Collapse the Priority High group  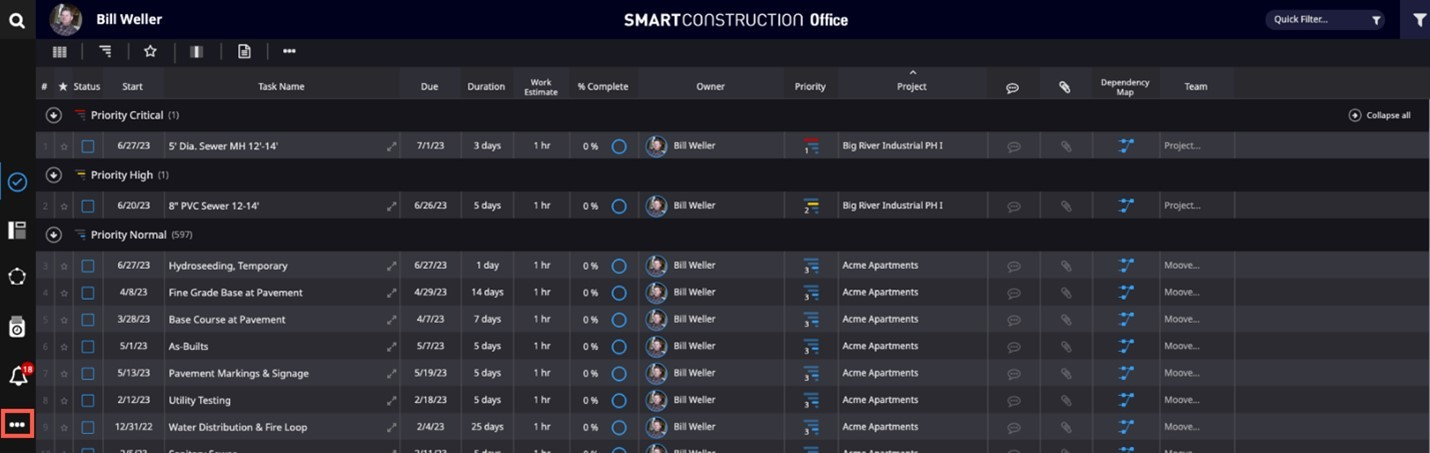click(54, 175)
